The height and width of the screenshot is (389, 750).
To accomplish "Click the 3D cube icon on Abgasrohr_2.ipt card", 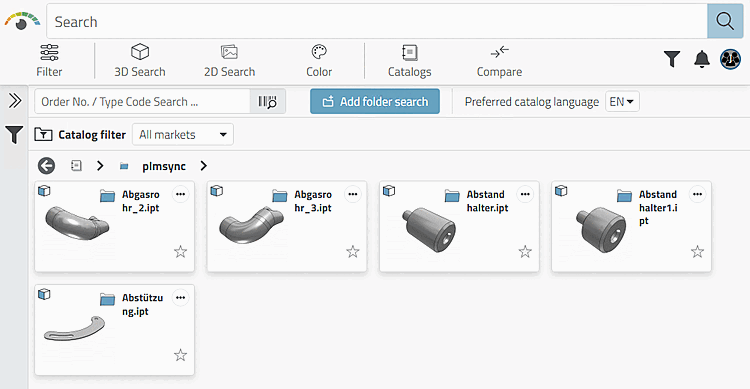I will [44, 191].
